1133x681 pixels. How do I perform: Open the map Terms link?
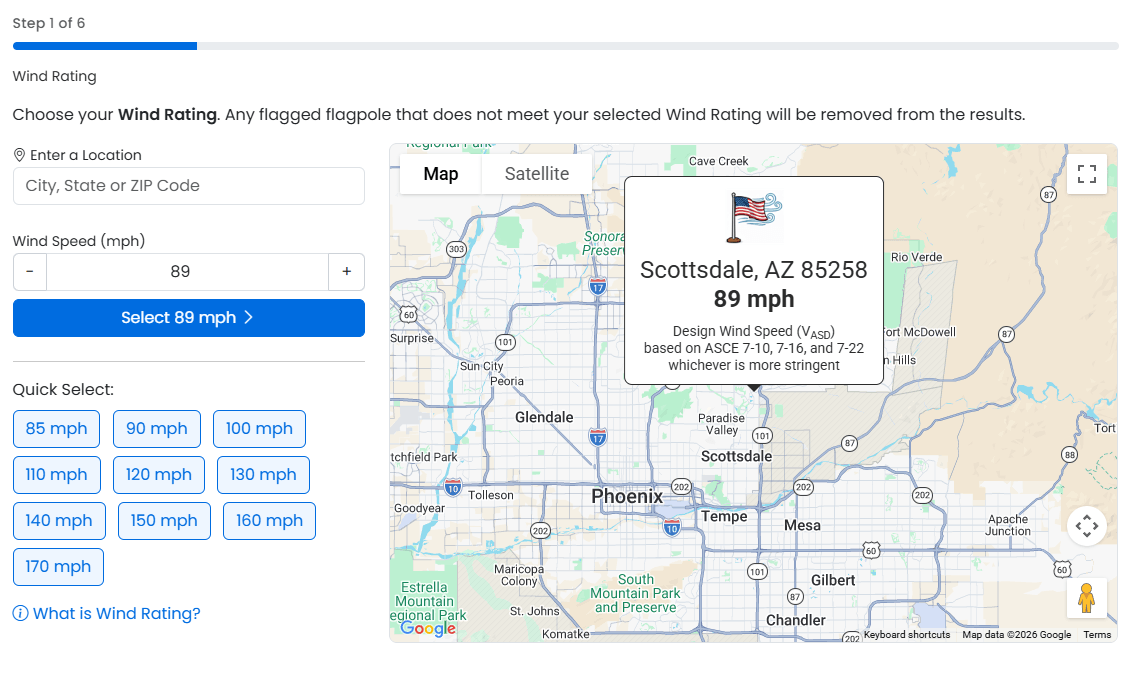tap(1097, 635)
